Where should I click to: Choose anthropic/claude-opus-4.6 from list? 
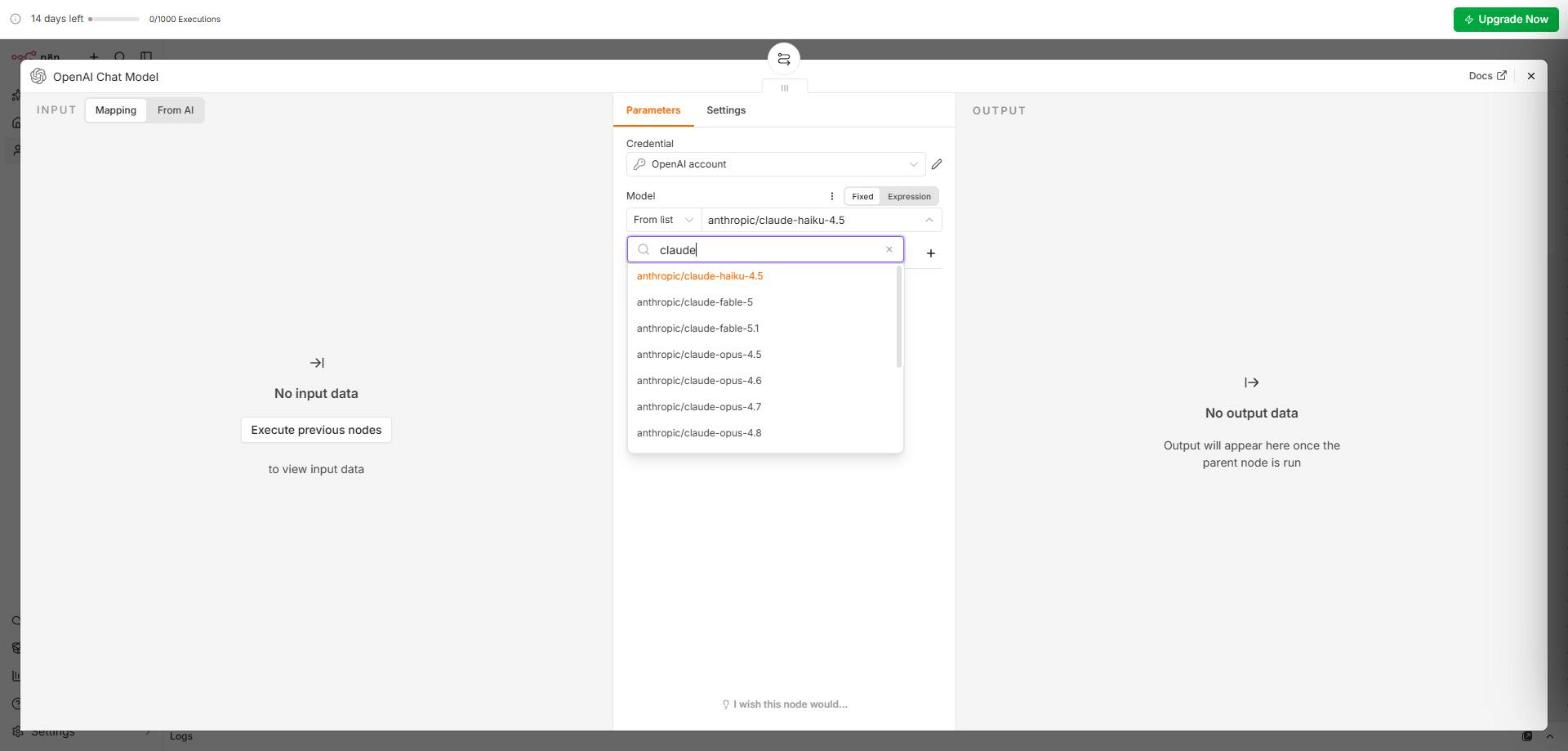point(763,380)
